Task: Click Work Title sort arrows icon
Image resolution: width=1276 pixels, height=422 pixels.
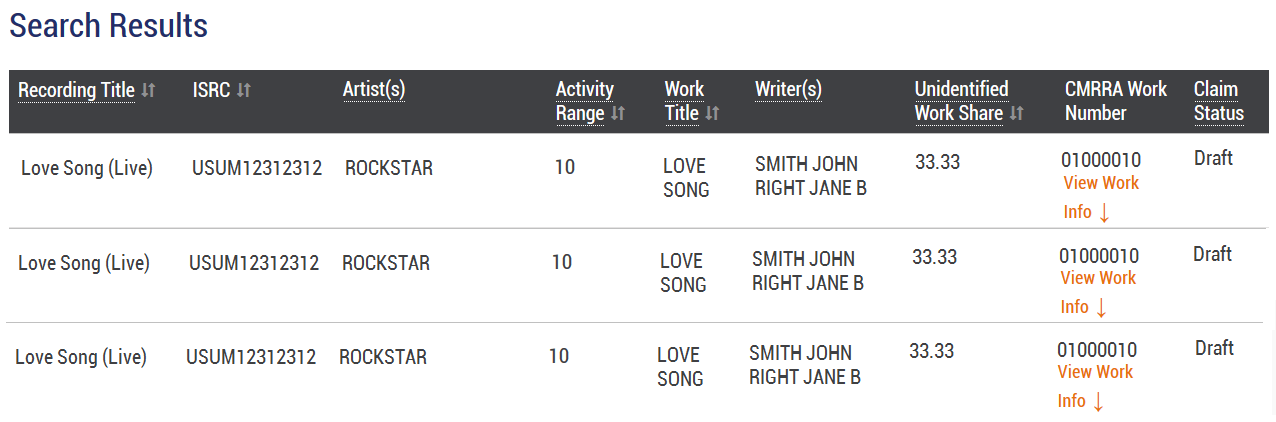Action: pos(712,114)
